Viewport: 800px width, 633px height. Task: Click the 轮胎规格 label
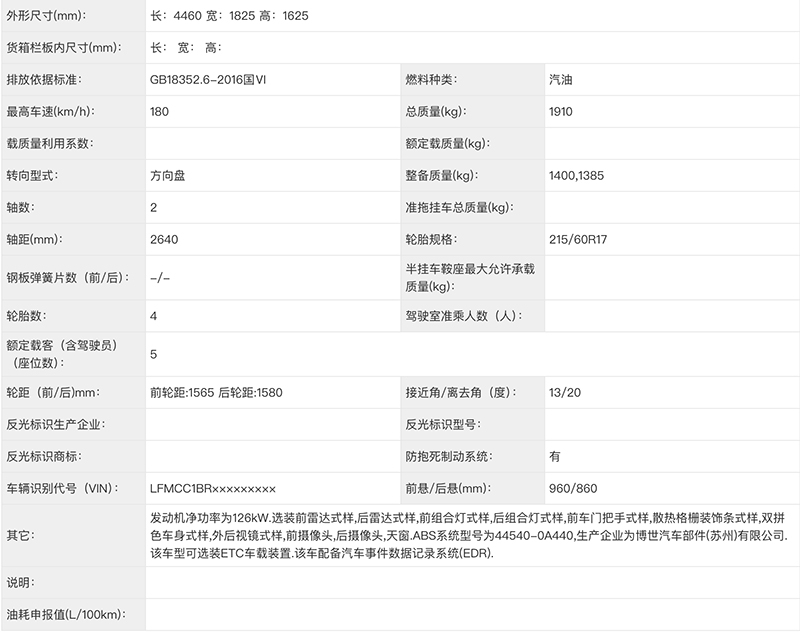pos(431,240)
